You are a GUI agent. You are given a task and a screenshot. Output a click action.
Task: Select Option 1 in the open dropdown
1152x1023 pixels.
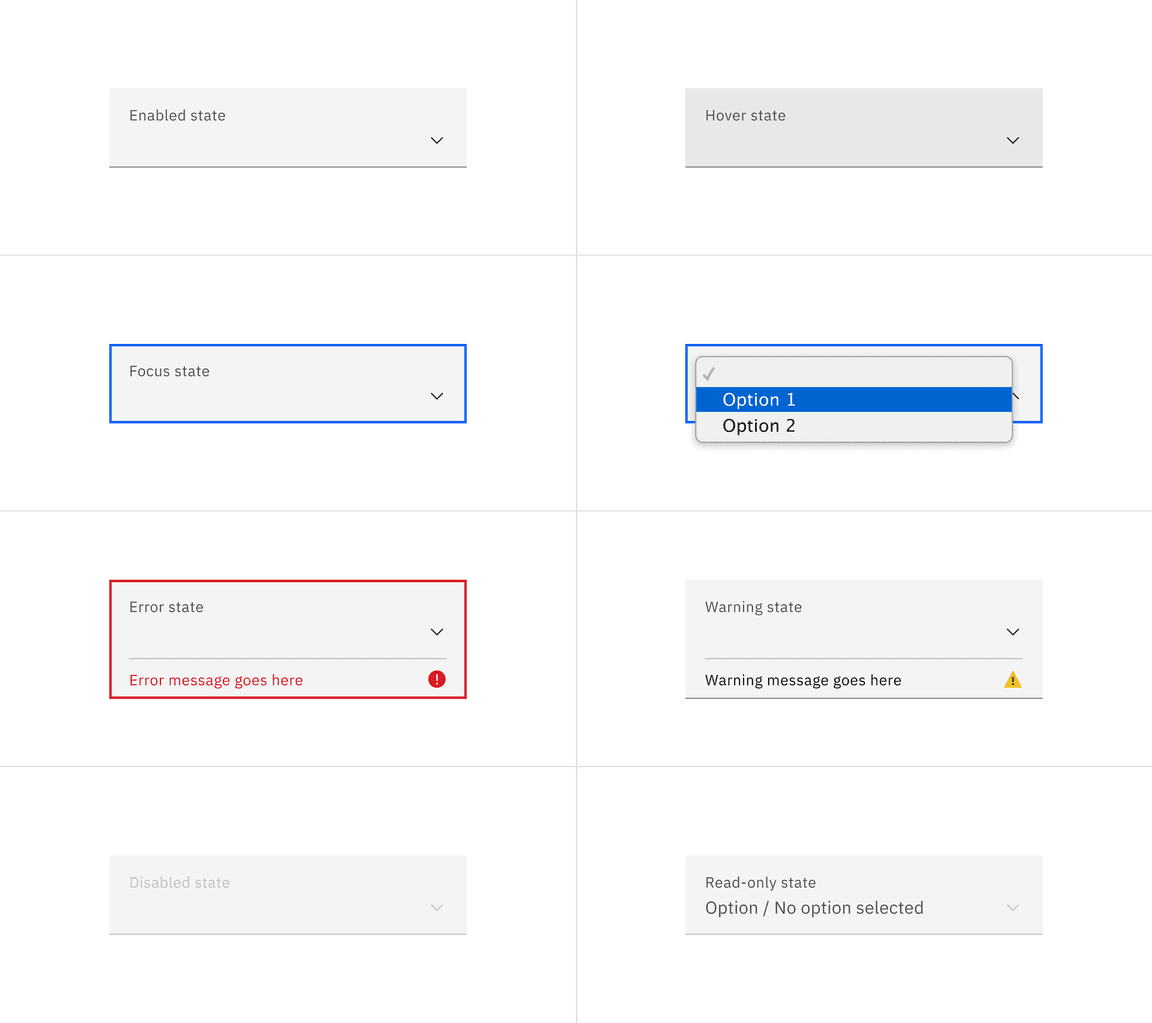click(759, 399)
